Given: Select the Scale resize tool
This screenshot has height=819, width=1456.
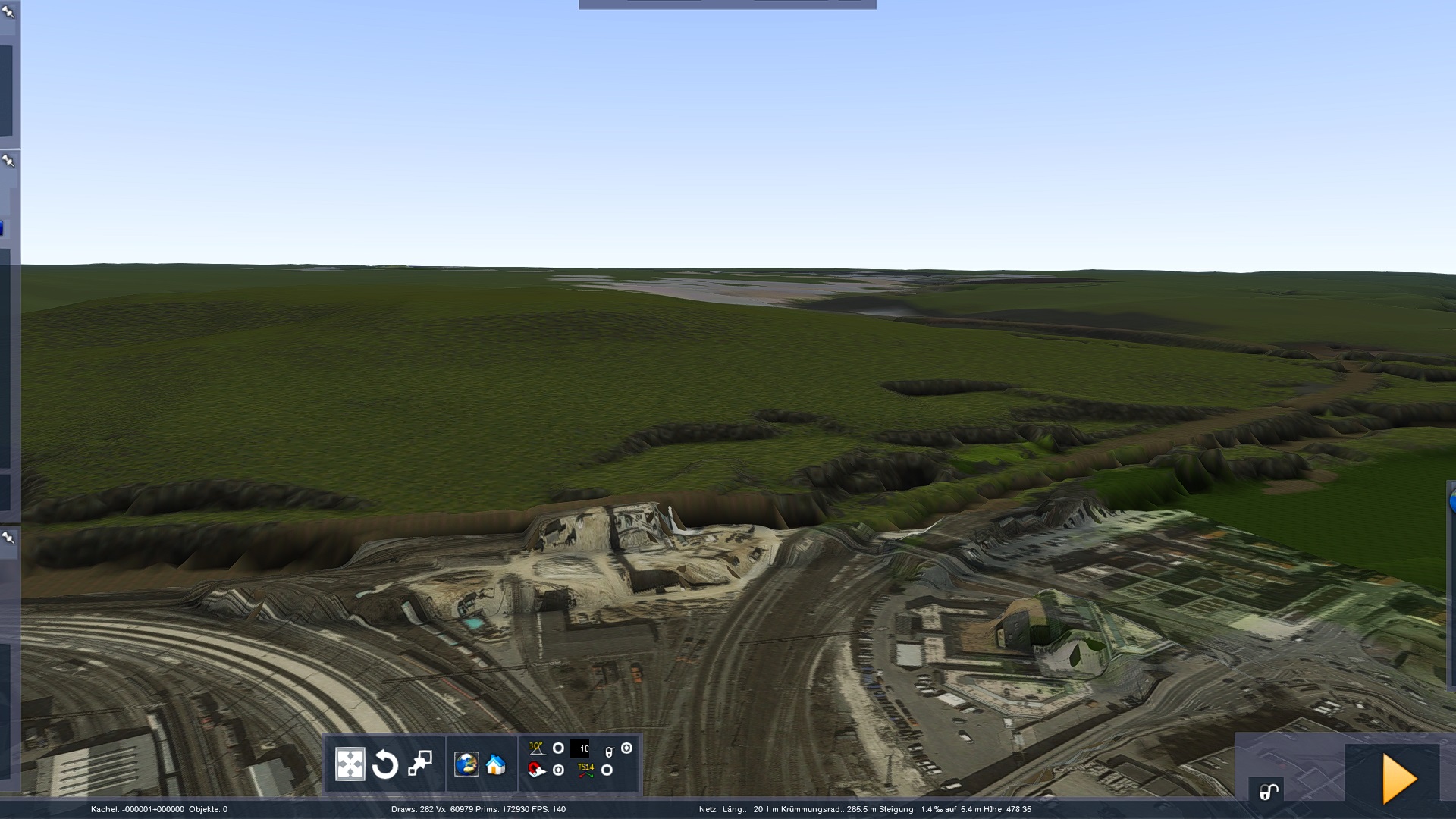Looking at the screenshot, I should (420, 764).
